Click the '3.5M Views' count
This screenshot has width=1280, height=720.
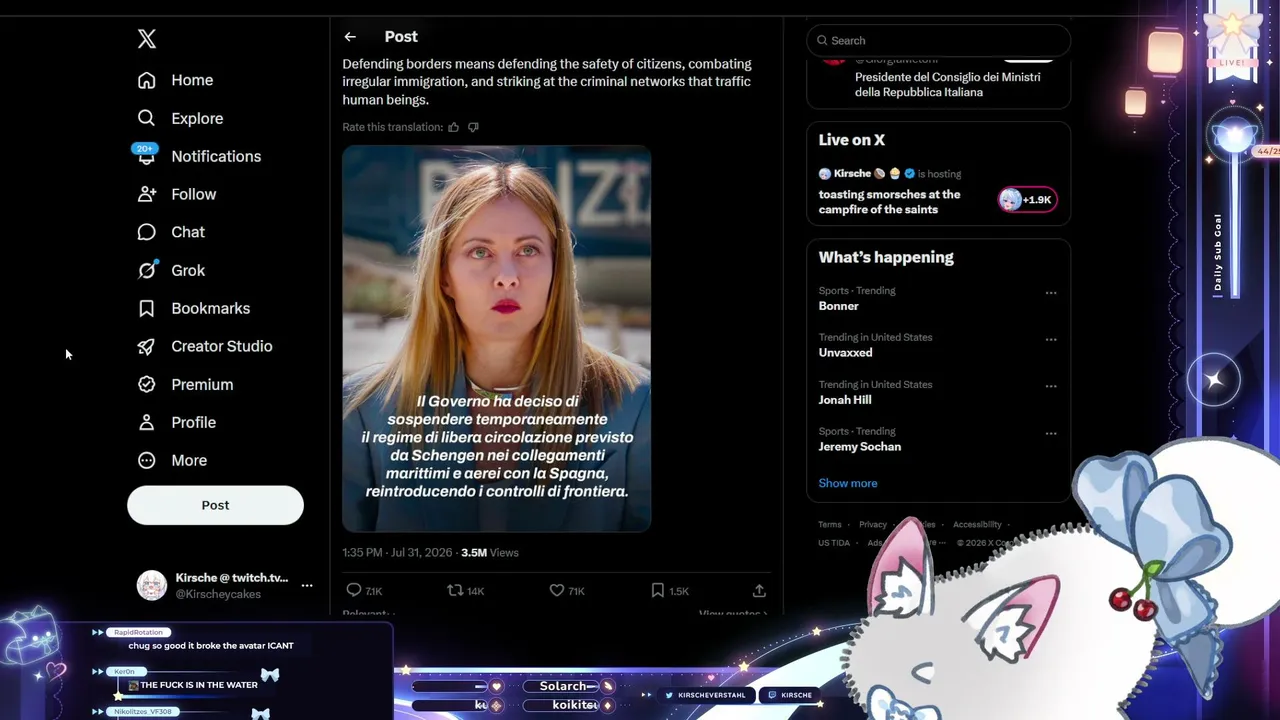(490, 552)
